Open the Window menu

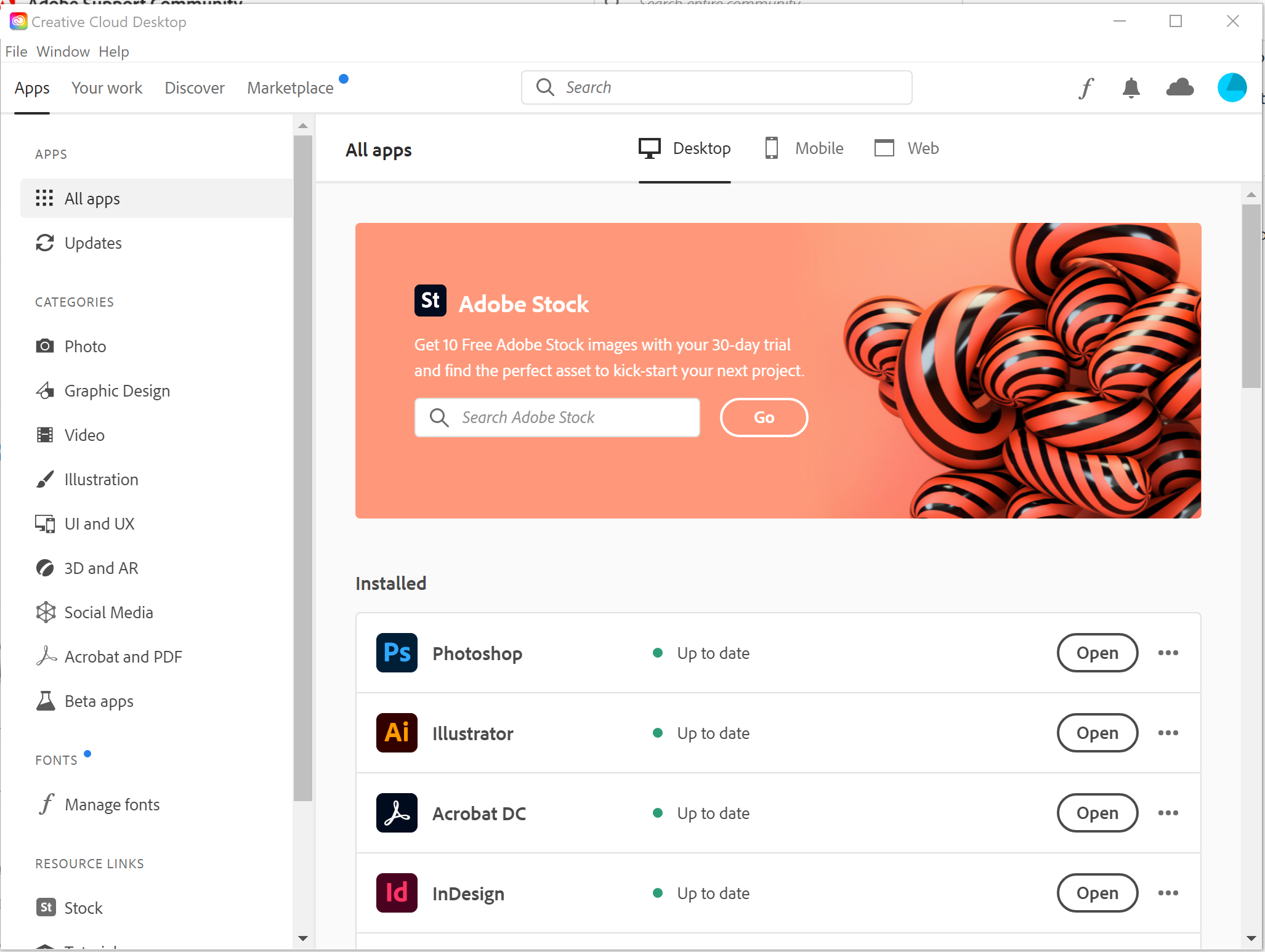(63, 51)
